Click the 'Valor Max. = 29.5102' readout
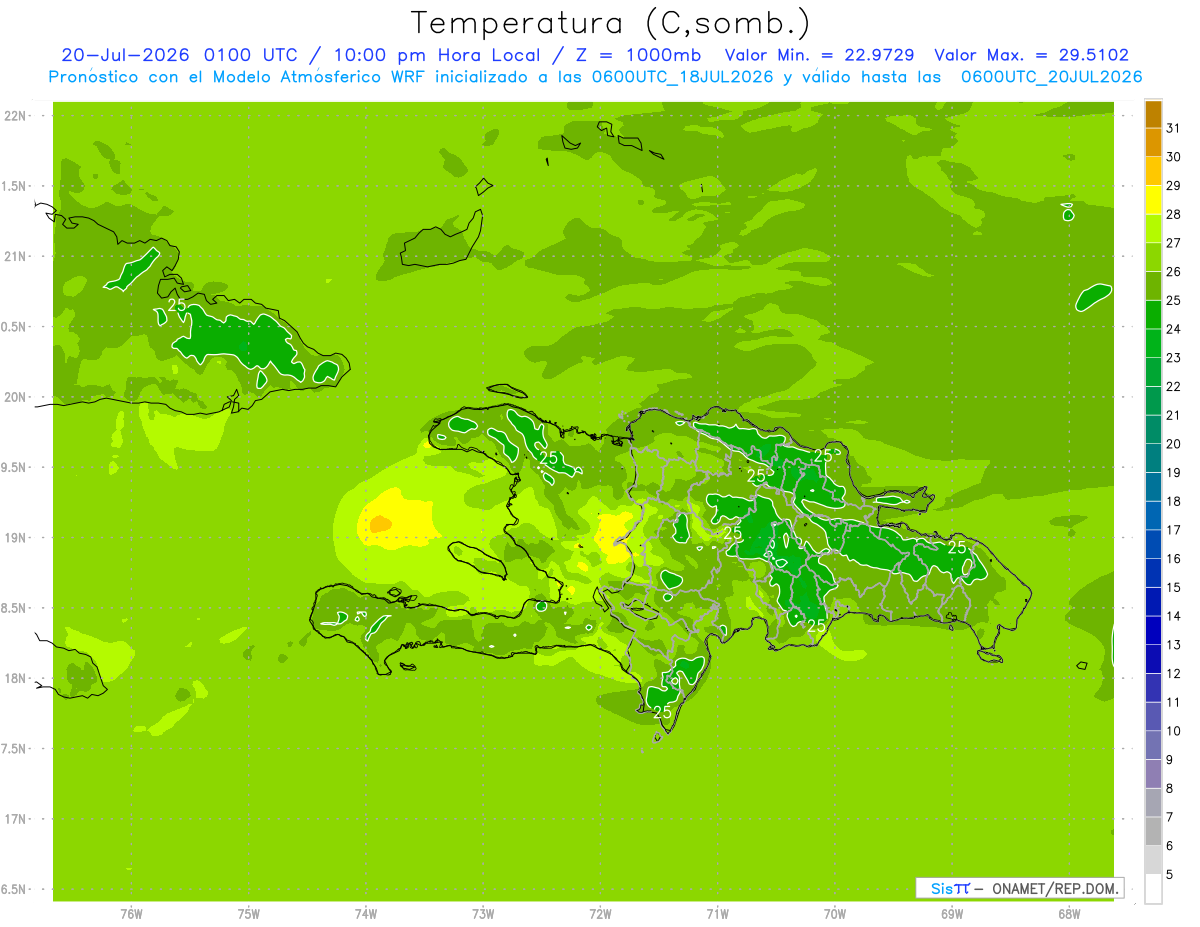 [x=1032, y=55]
